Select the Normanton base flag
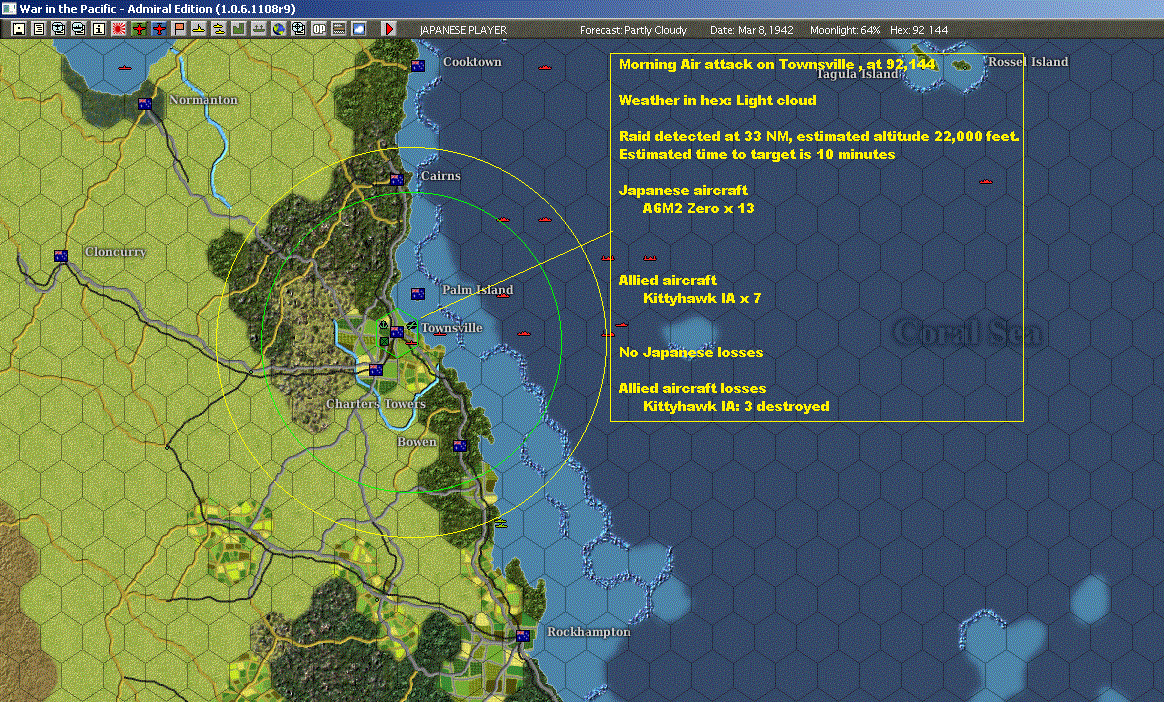The width and height of the screenshot is (1164, 702). click(x=145, y=104)
